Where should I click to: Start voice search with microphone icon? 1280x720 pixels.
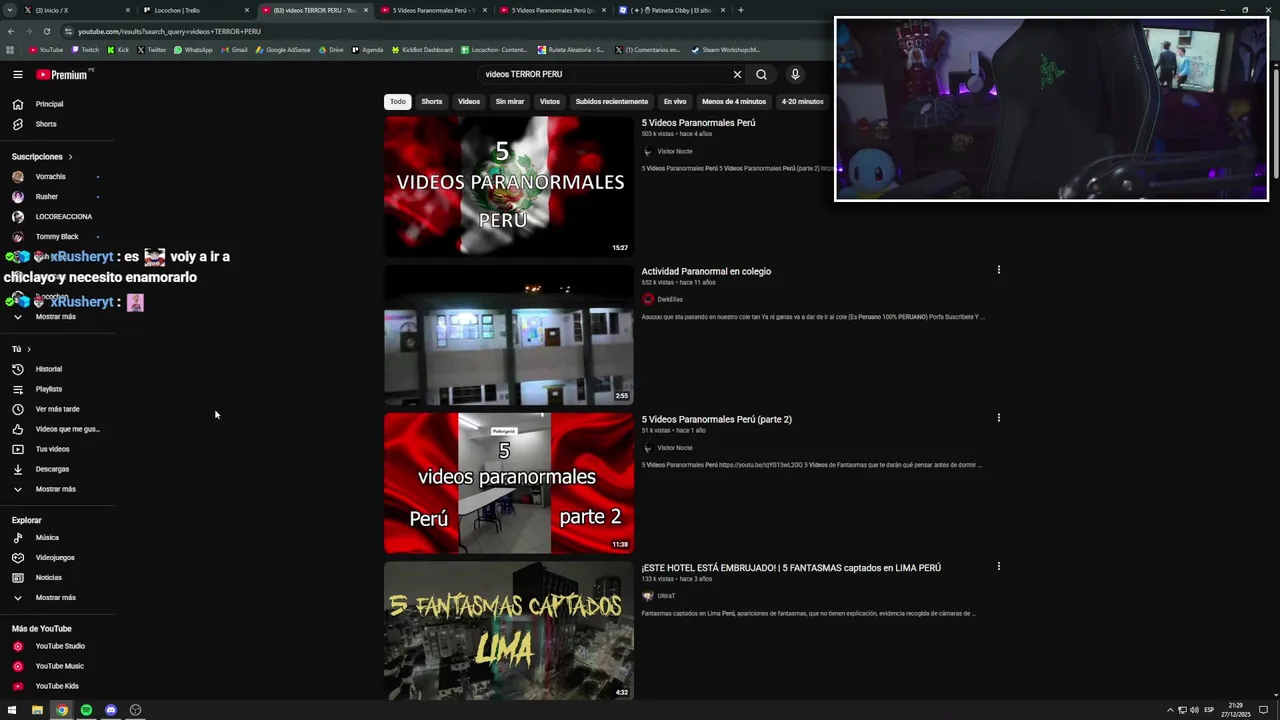tap(795, 74)
